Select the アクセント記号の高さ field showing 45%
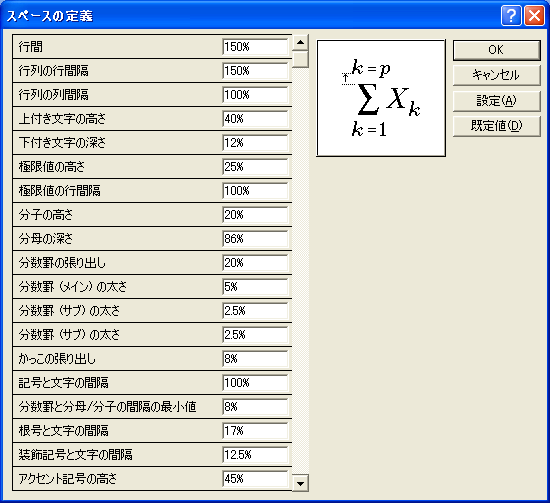 pos(255,479)
